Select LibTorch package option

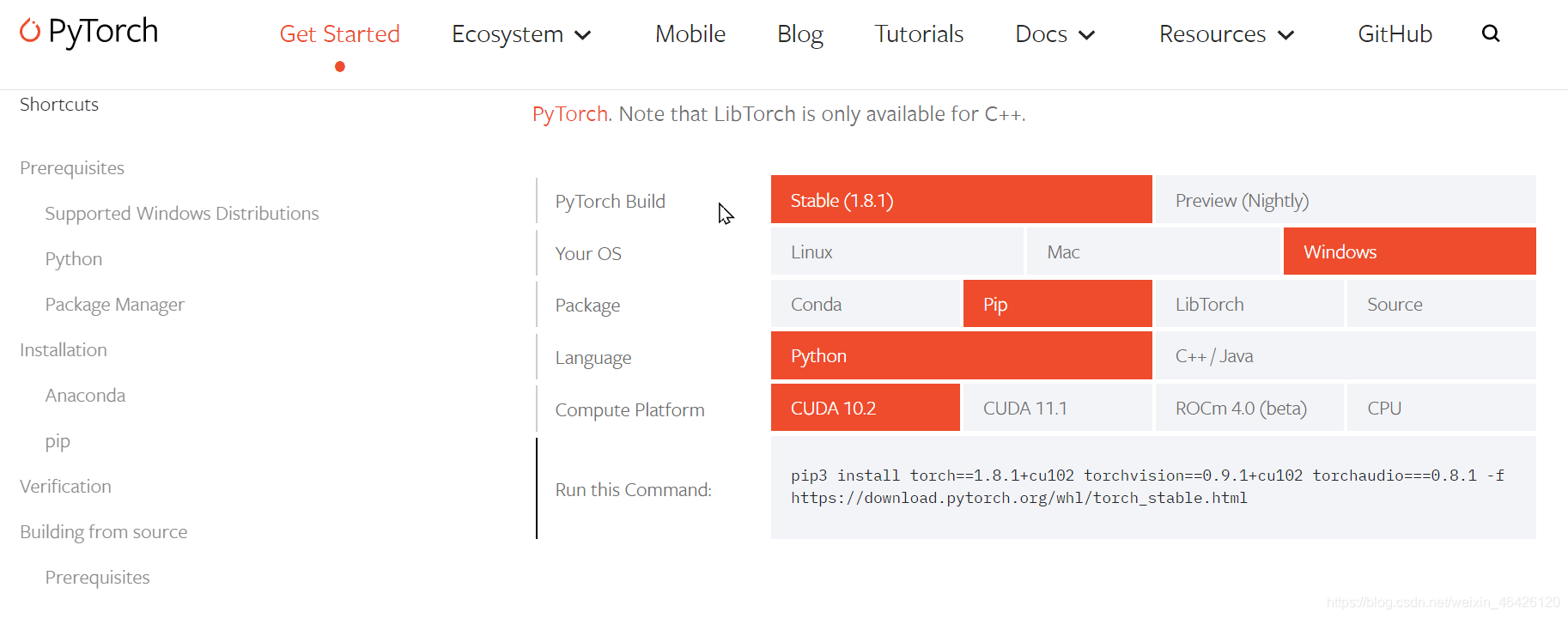[x=1249, y=304]
